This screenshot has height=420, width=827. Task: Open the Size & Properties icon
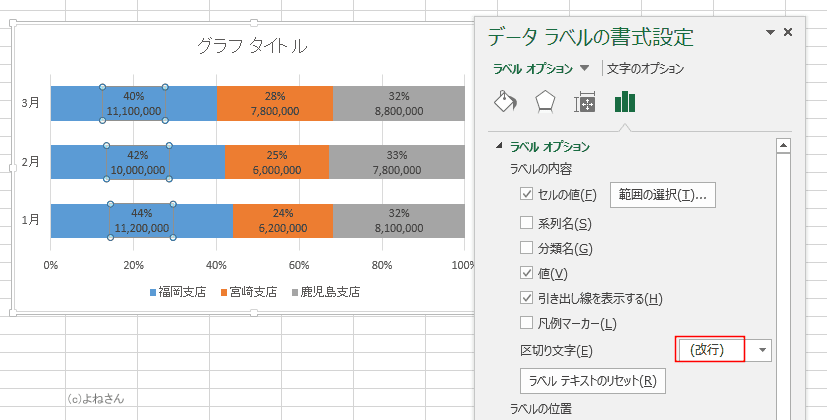click(x=584, y=102)
